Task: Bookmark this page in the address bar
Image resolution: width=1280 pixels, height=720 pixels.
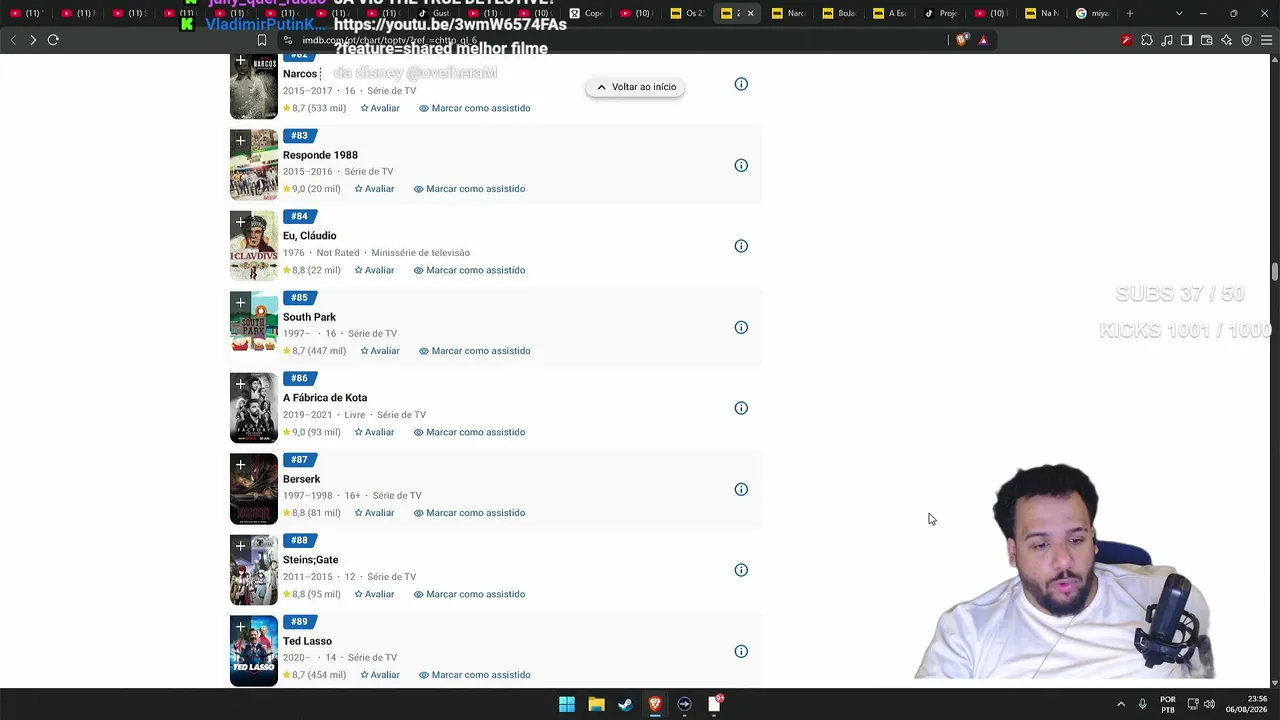Action: click(x=262, y=40)
